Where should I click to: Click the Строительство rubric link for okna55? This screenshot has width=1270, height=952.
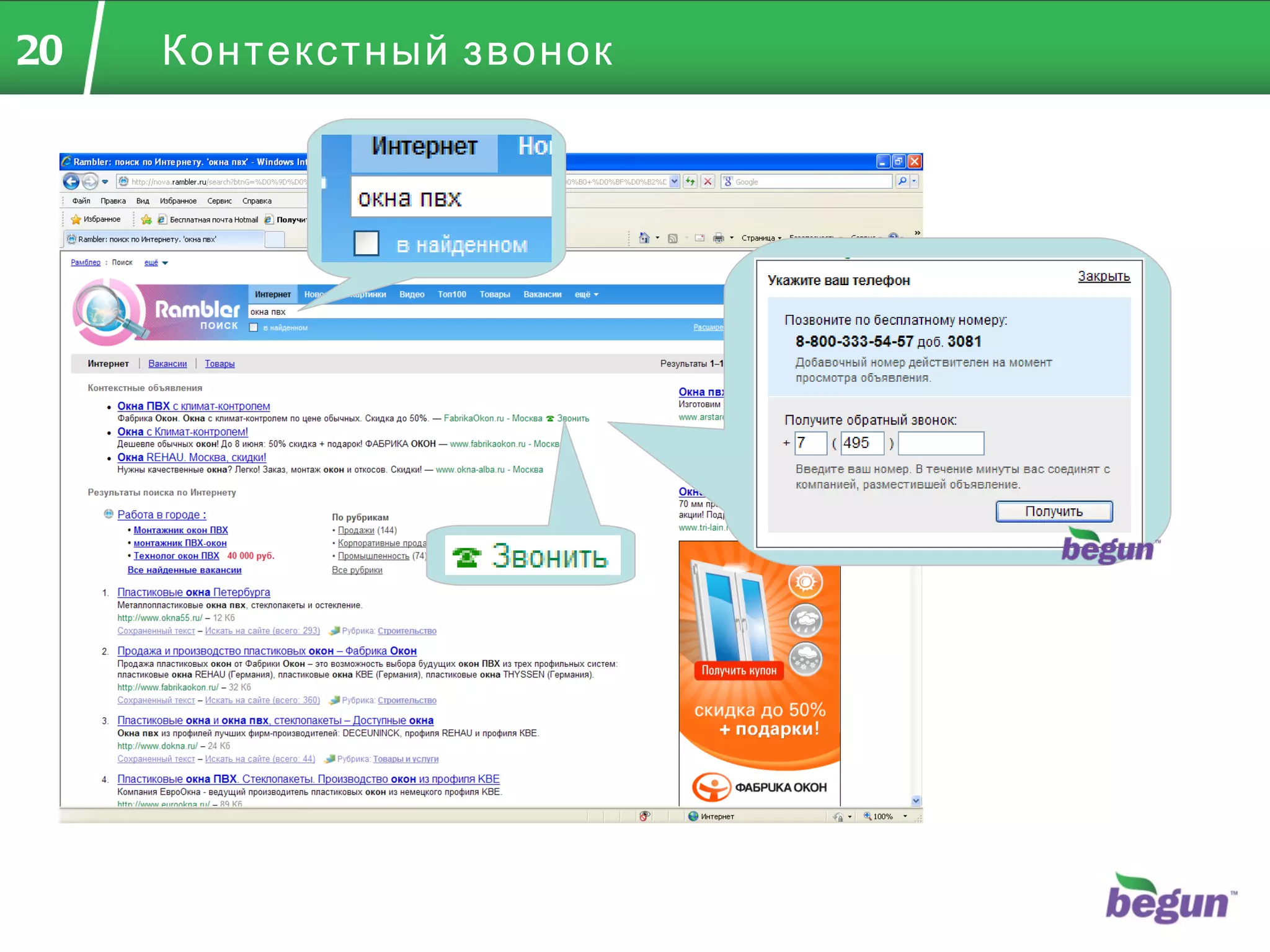[x=407, y=631]
